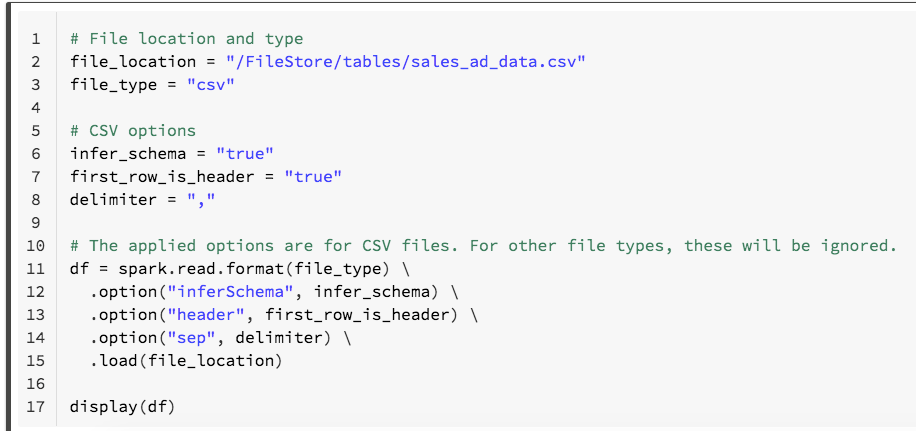Click the comment about applied CSV options
This screenshot has height=431, width=916.
point(483,246)
